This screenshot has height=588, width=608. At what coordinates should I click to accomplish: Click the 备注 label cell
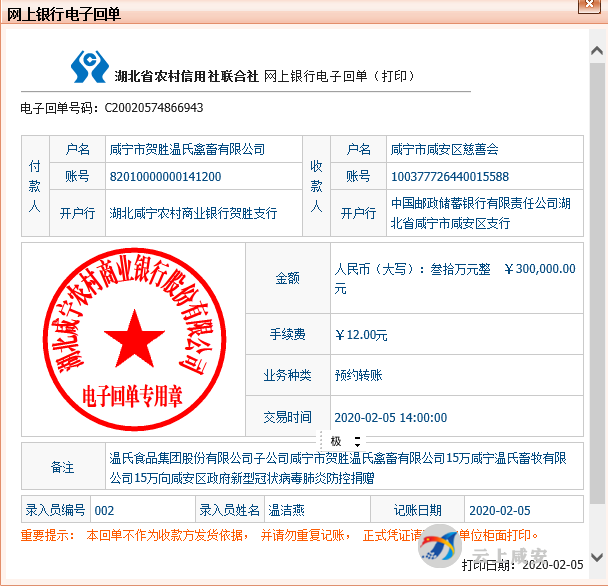pos(63,467)
